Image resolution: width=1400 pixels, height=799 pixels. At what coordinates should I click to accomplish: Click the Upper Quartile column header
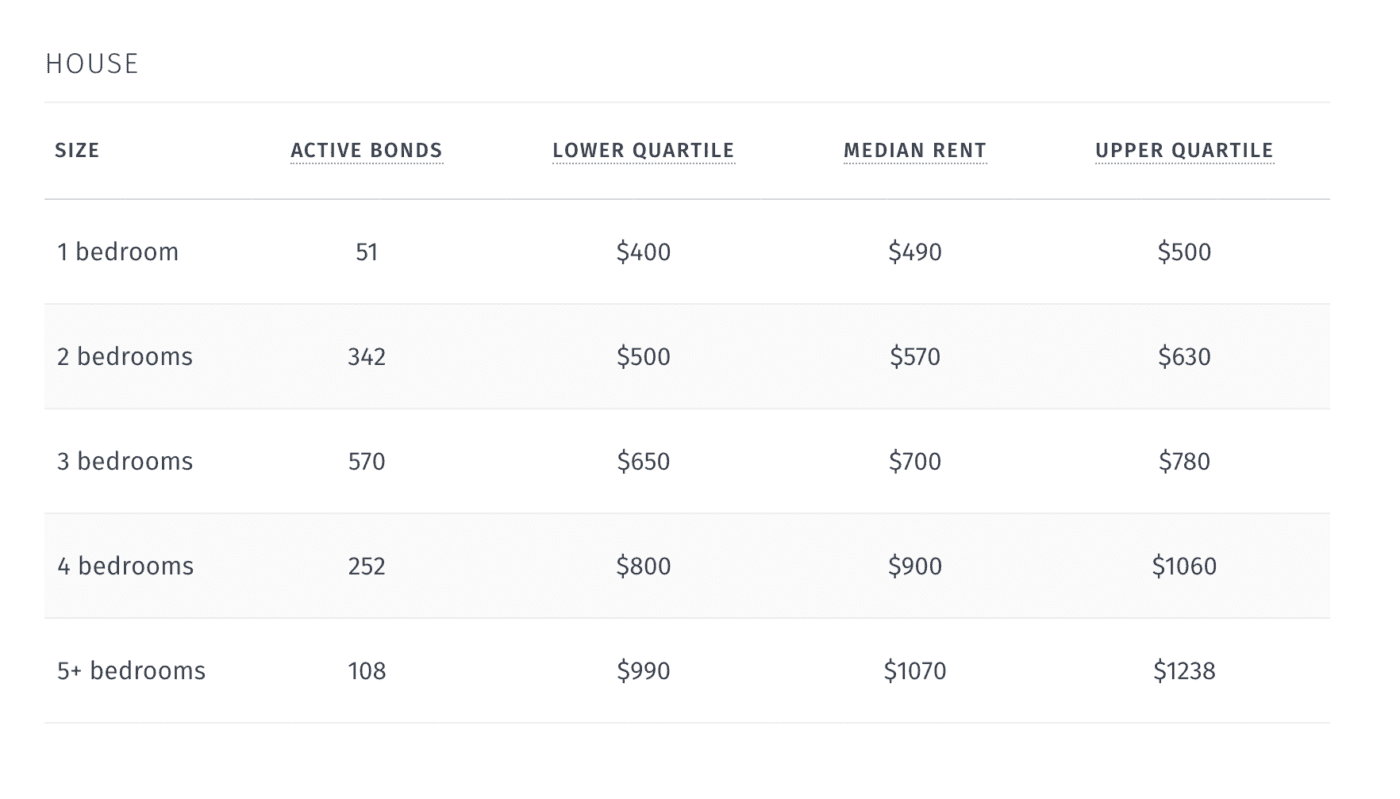(1184, 151)
